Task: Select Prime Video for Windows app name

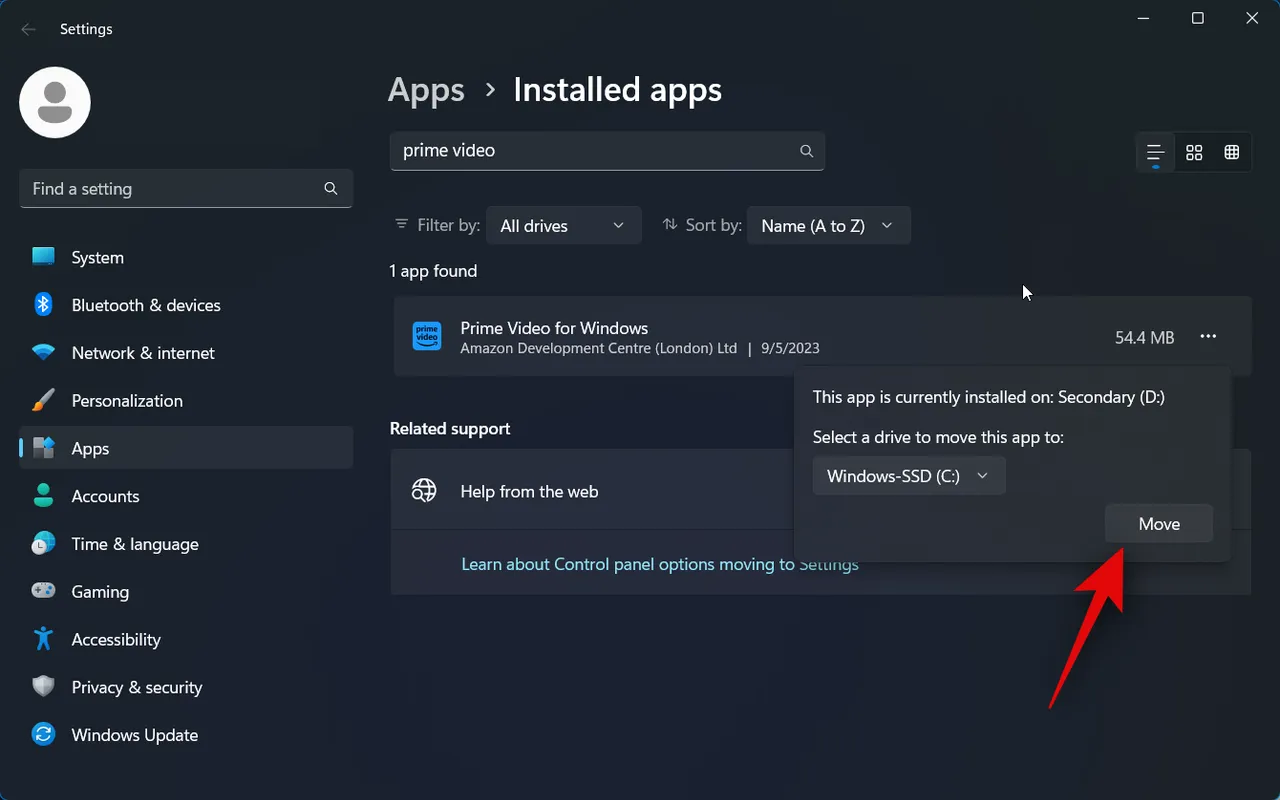Action: click(554, 328)
